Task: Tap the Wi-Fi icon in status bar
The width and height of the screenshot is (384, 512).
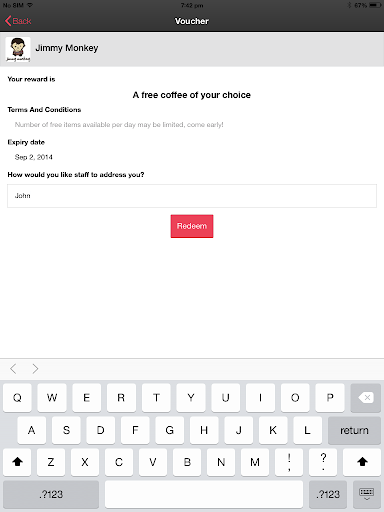Action: pos(30,5)
